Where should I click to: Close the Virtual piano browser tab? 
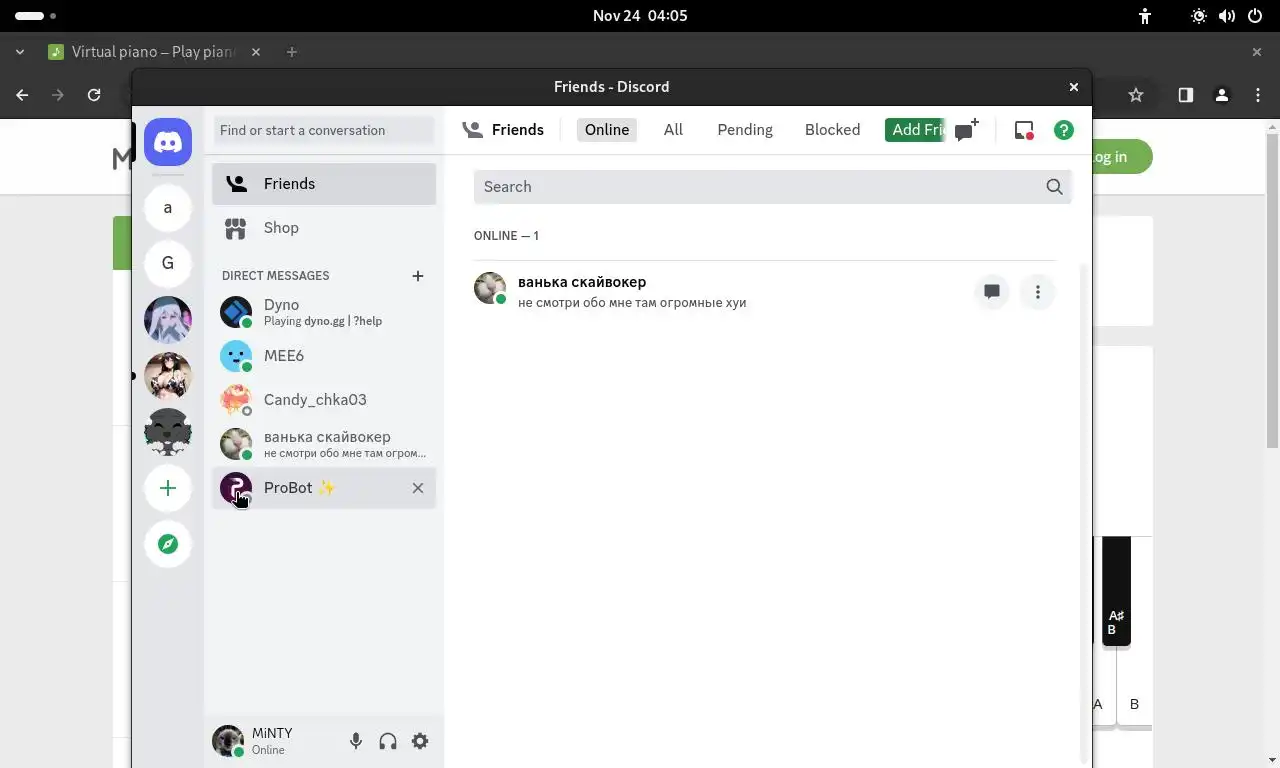coord(256,52)
